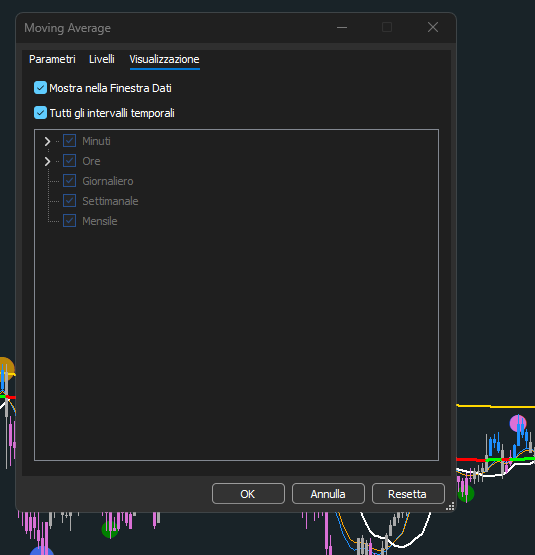Screen dimensions: 535x555
Task: Click the Resetta button
Action: point(408,494)
